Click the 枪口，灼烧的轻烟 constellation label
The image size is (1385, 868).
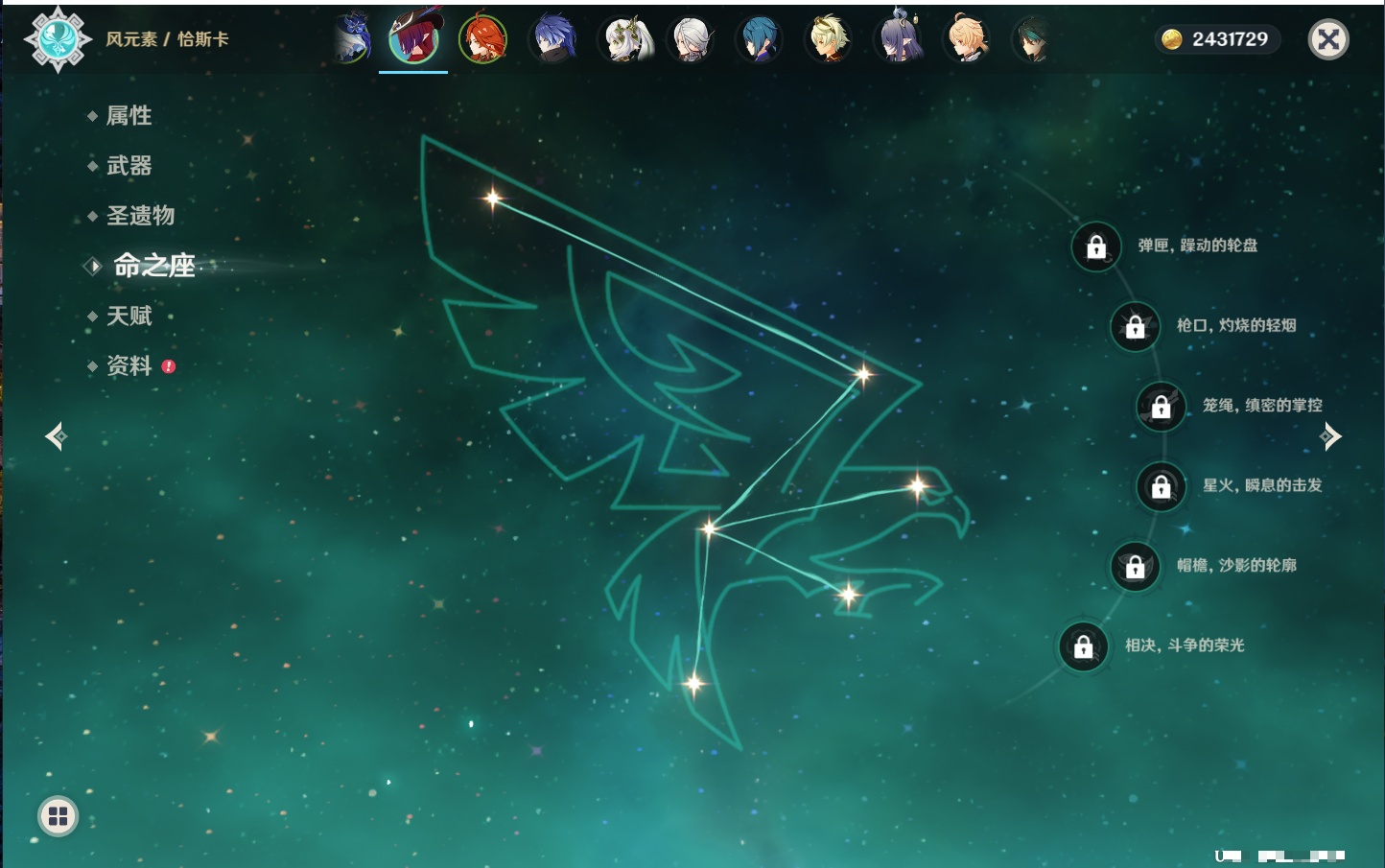(x=1236, y=325)
